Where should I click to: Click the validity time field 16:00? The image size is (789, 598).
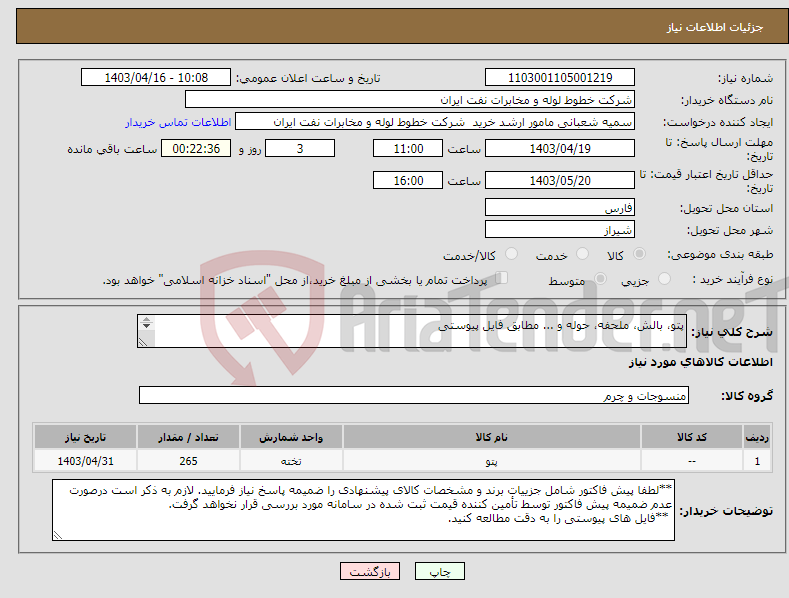(408, 180)
